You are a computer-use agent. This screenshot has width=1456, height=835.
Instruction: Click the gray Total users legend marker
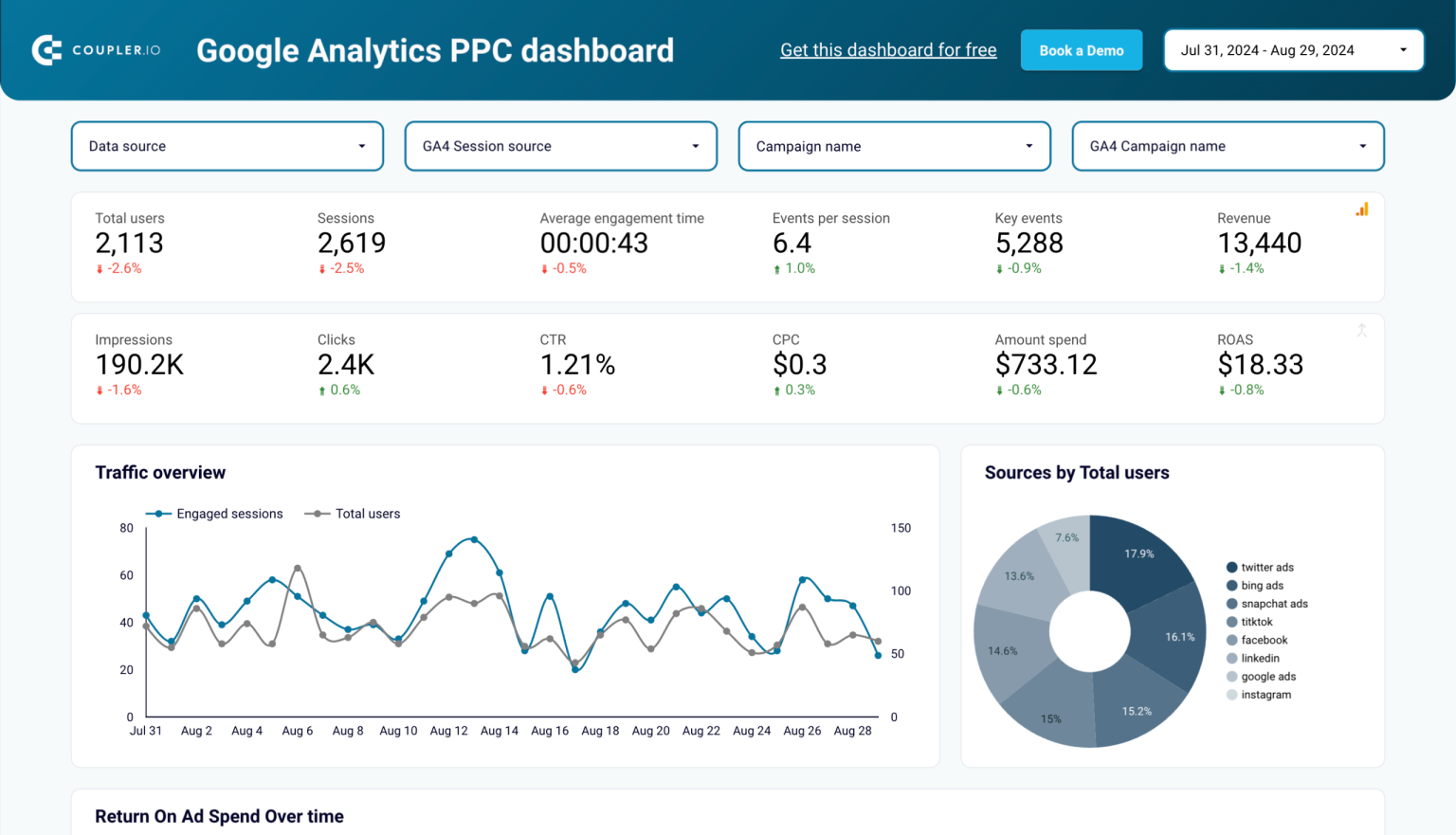(x=316, y=514)
